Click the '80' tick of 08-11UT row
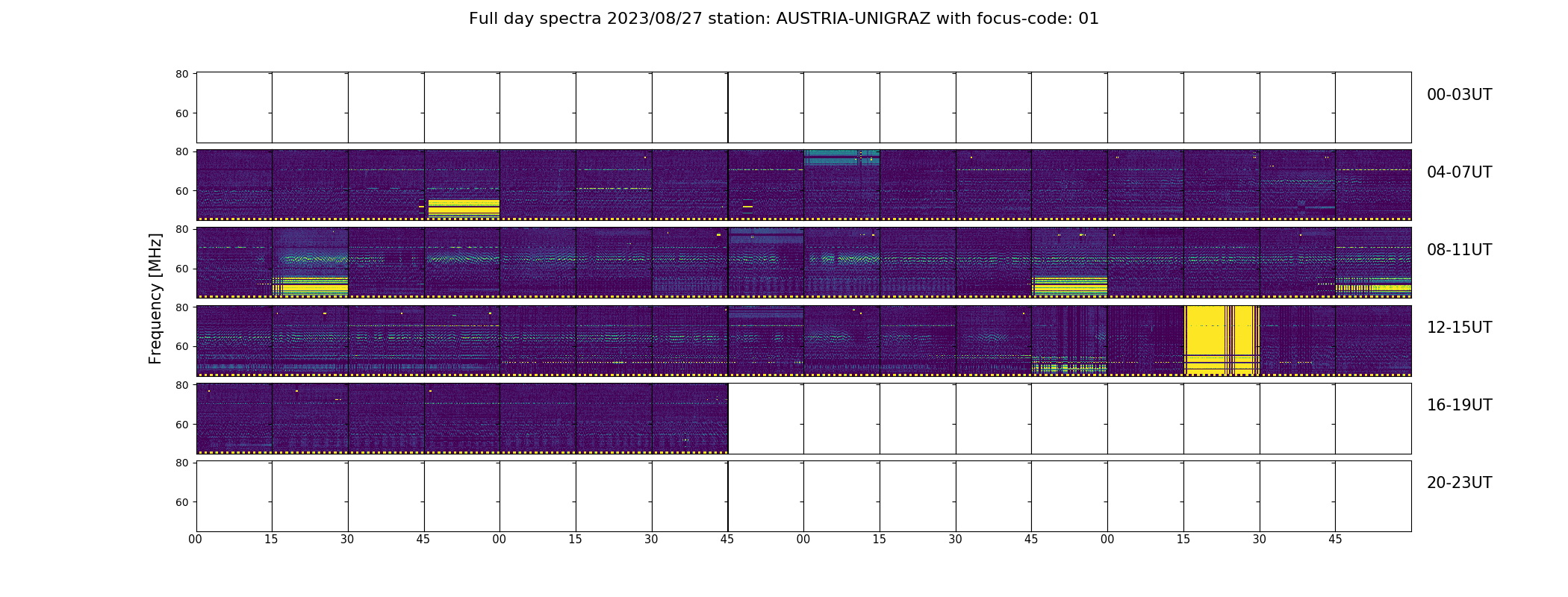The height and width of the screenshot is (597, 1568). tap(181, 229)
